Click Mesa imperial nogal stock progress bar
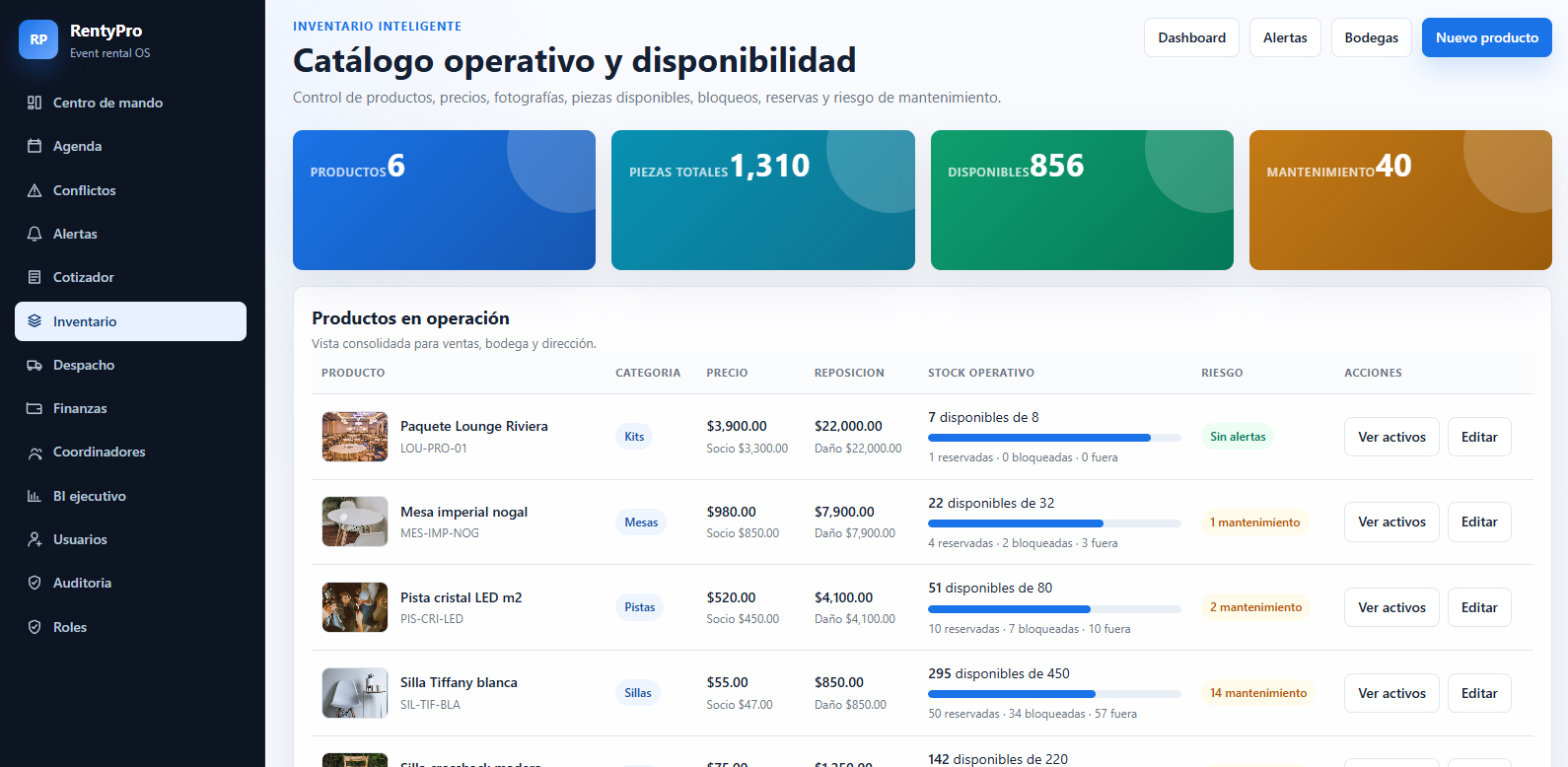 point(1054,523)
